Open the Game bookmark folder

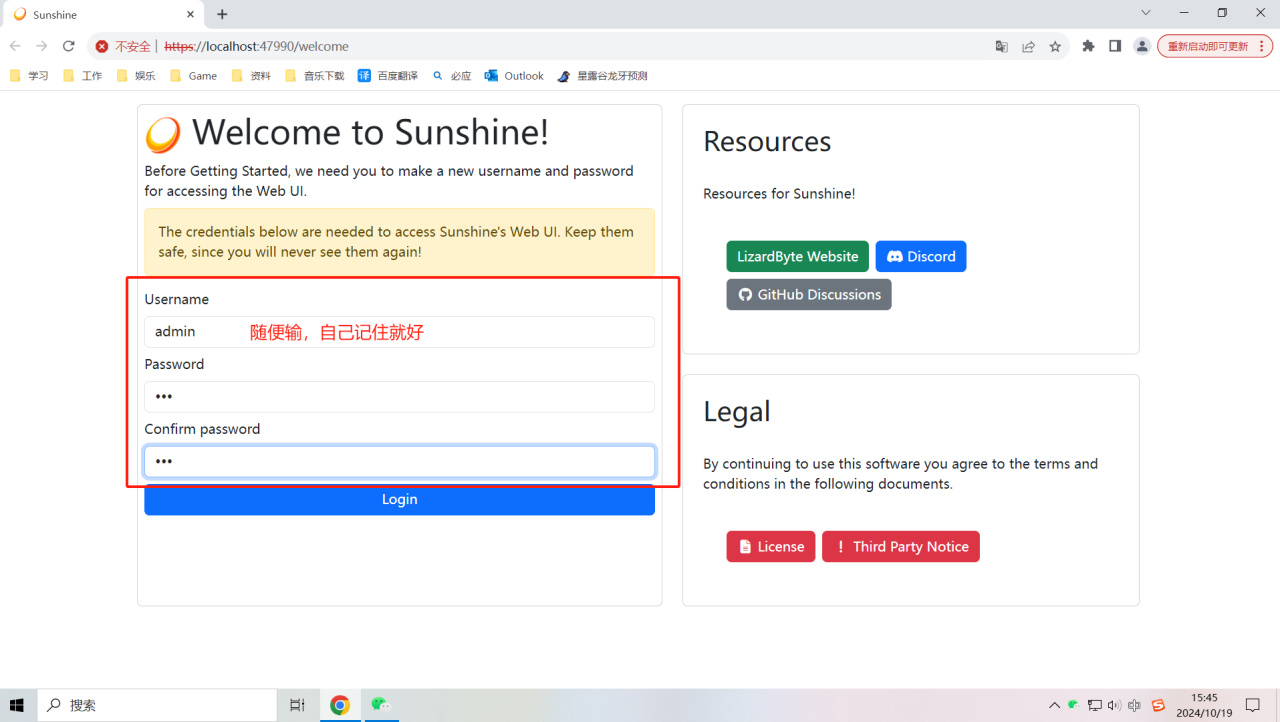click(194, 76)
